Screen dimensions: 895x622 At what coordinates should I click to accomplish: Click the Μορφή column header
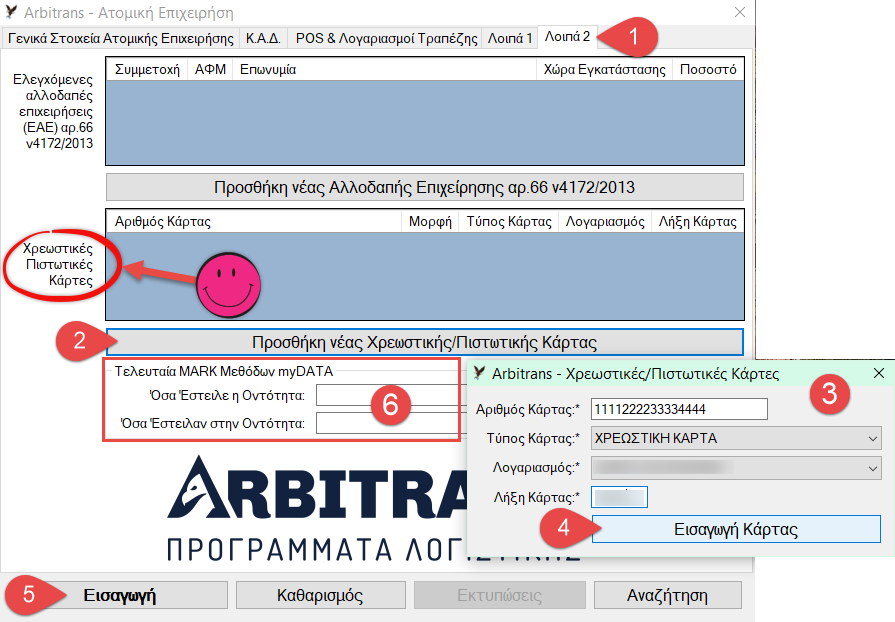(x=430, y=221)
